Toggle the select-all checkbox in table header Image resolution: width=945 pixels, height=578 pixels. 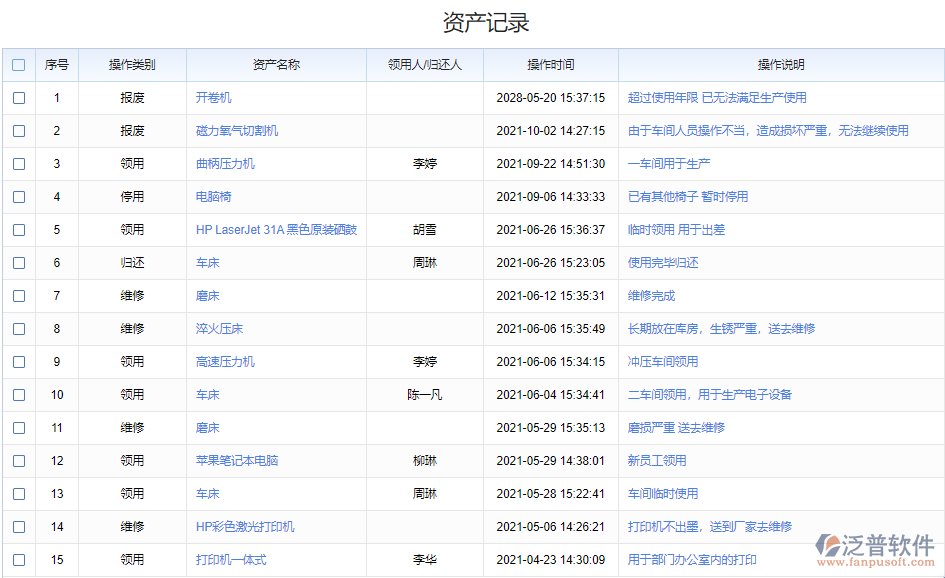click(x=18, y=64)
